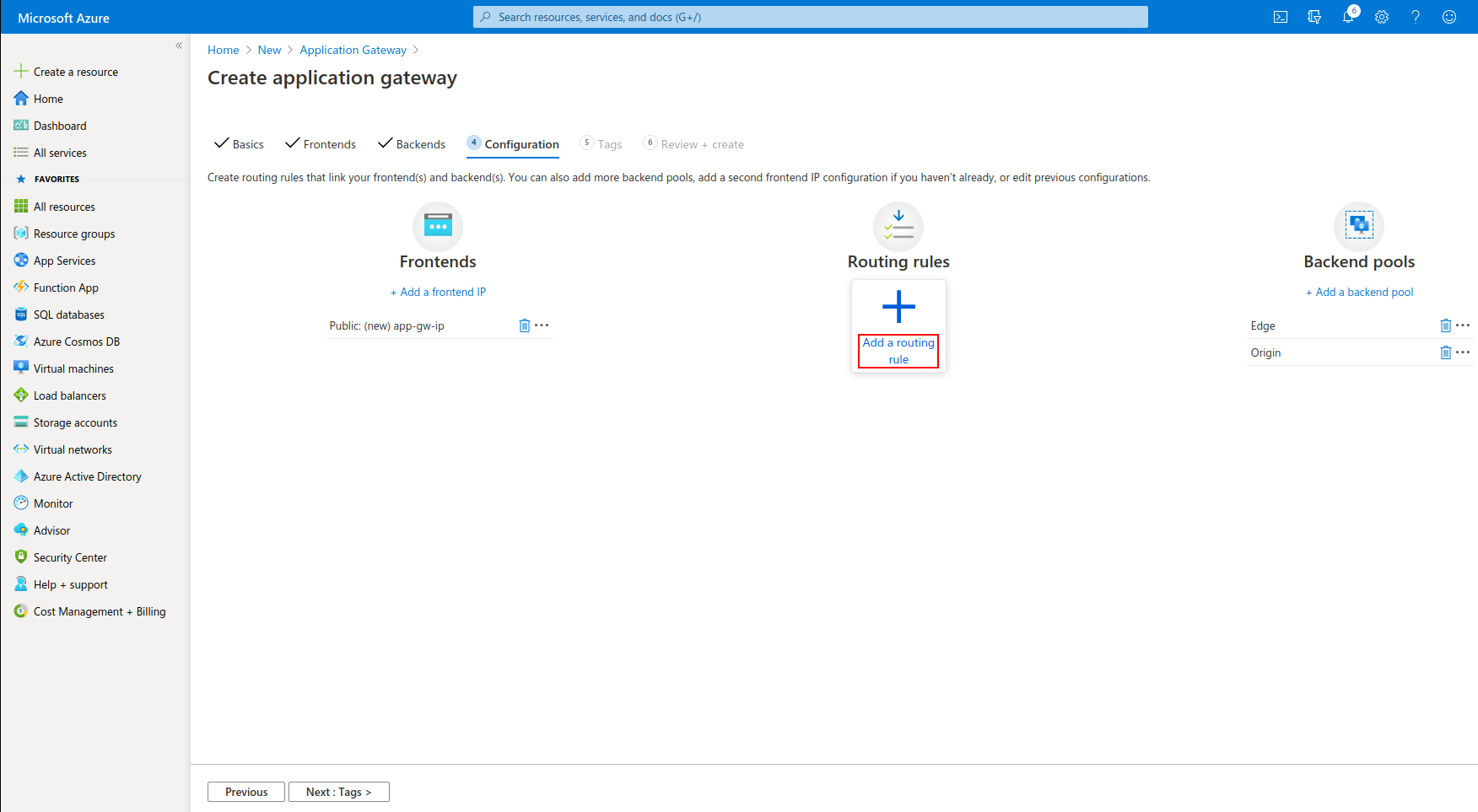Open portal settings gear
The height and width of the screenshot is (812, 1478).
click(x=1382, y=17)
